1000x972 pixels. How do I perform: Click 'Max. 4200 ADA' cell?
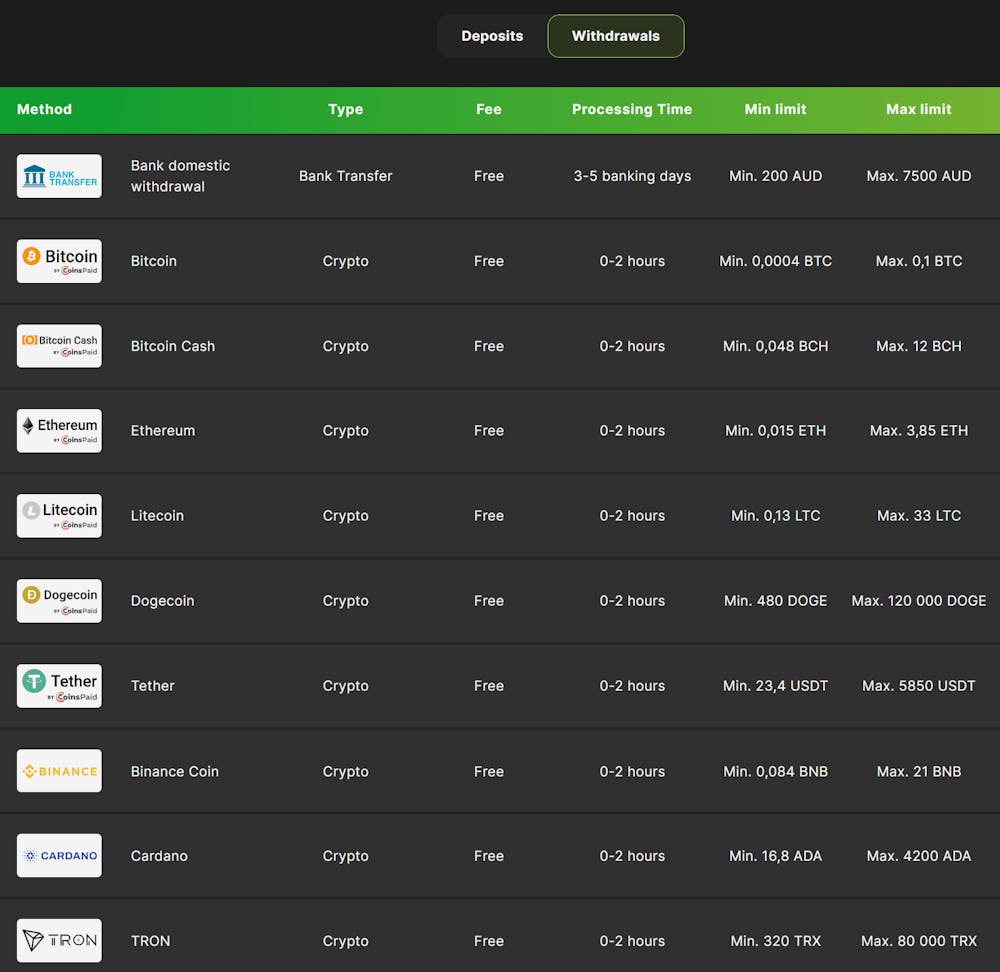click(x=918, y=856)
